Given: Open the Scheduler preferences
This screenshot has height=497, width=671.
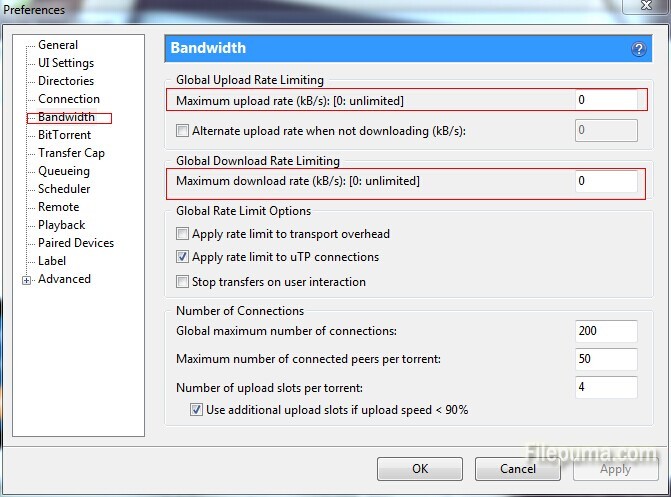Looking at the screenshot, I should coord(64,189).
